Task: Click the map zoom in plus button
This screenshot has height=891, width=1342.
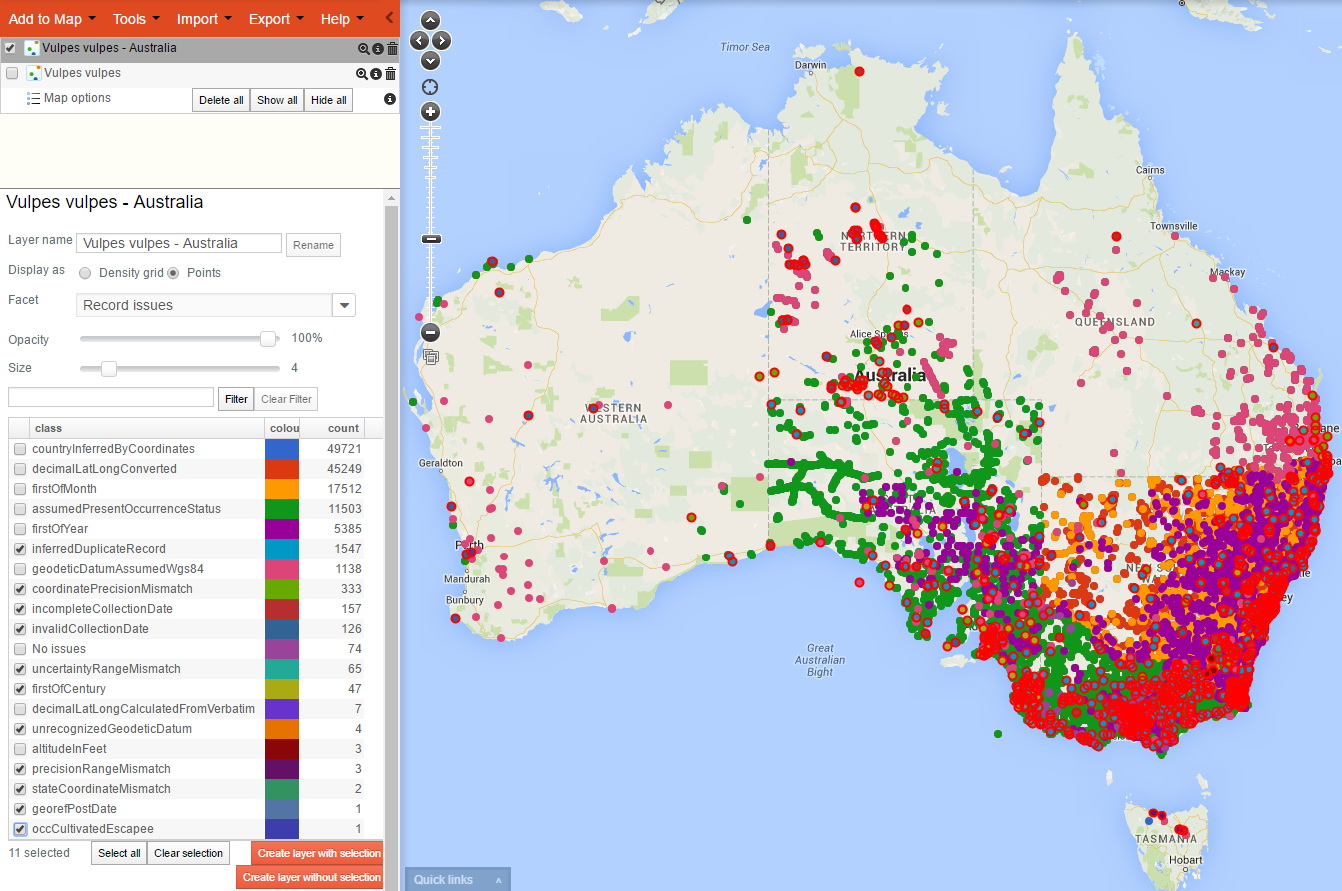Action: (x=430, y=111)
